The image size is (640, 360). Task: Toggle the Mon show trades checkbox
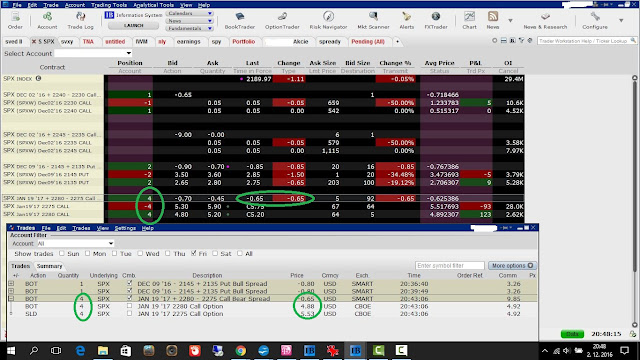tap(87, 253)
